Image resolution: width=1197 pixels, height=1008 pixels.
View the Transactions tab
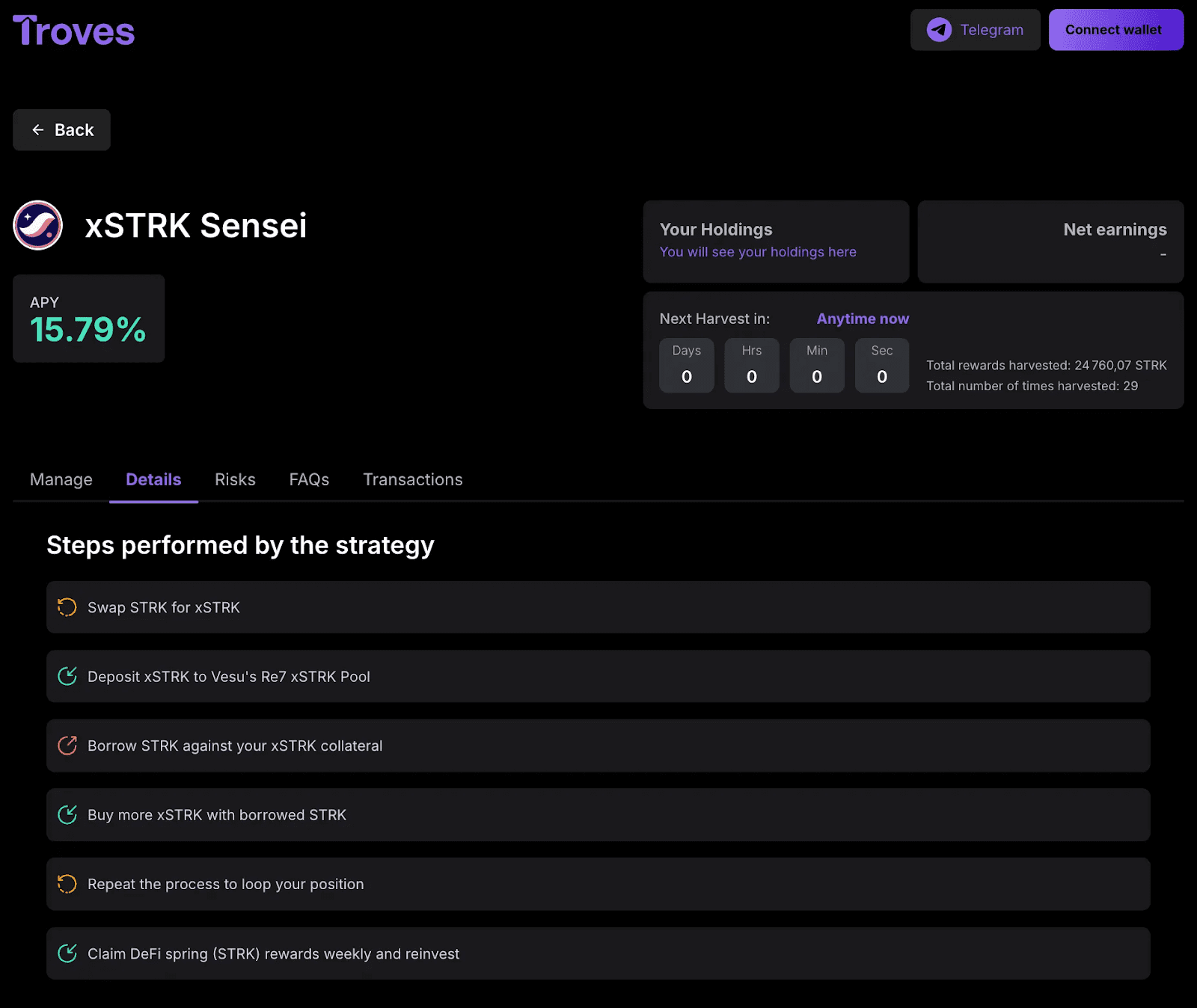tap(412, 479)
